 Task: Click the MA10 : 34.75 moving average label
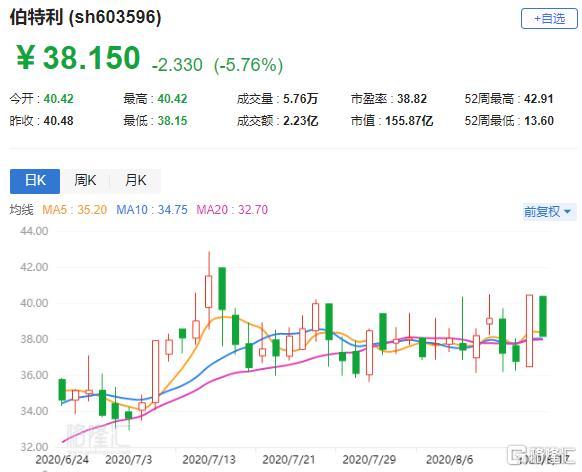pos(152,210)
